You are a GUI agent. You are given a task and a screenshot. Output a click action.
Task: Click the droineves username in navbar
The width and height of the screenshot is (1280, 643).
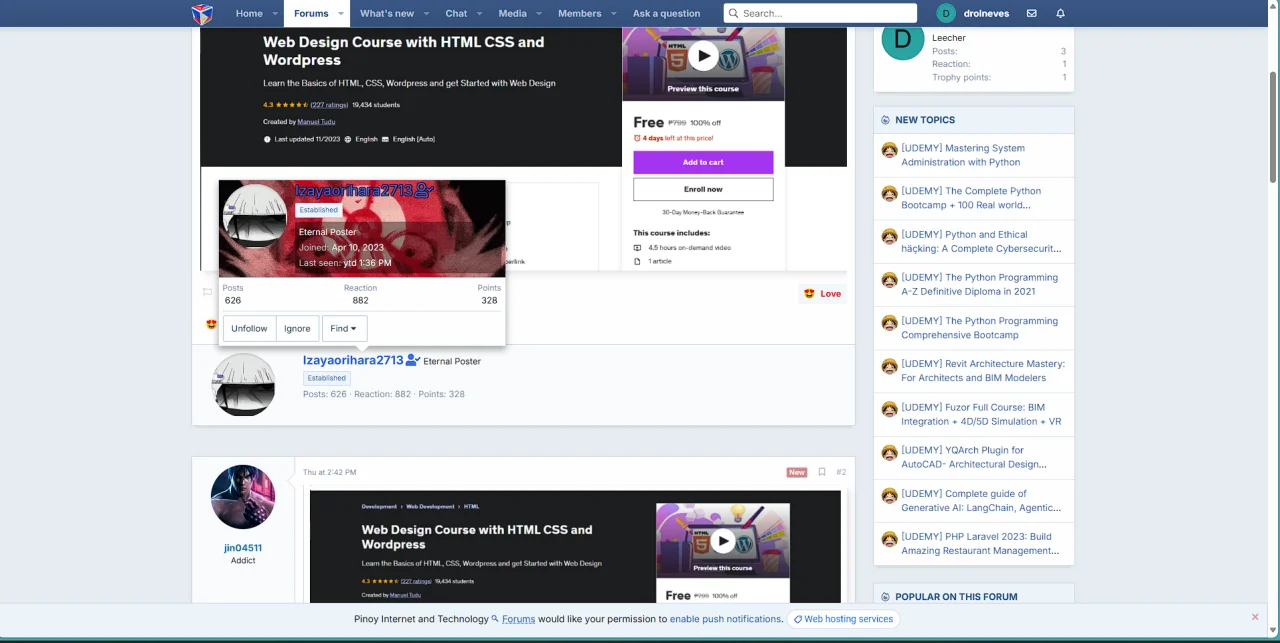(984, 13)
